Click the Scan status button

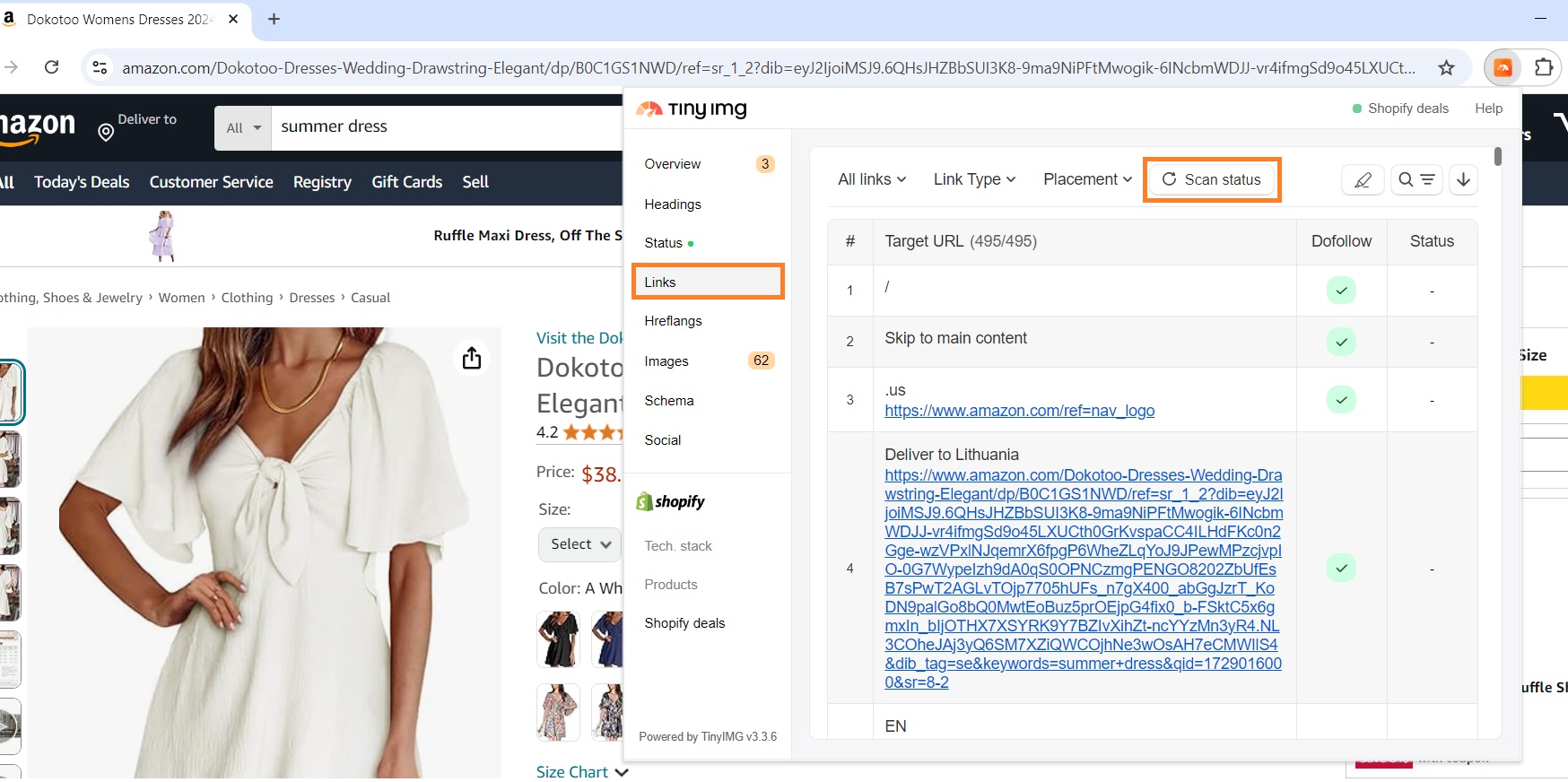click(1212, 179)
